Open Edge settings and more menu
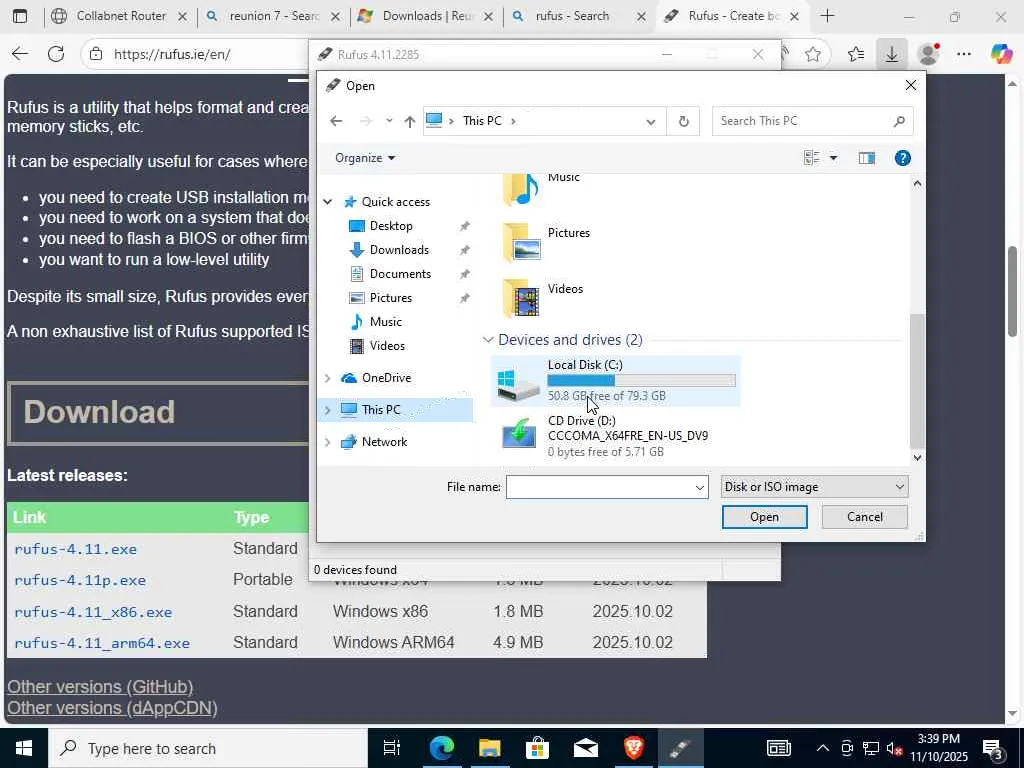The image size is (1024, 768). (x=964, y=54)
